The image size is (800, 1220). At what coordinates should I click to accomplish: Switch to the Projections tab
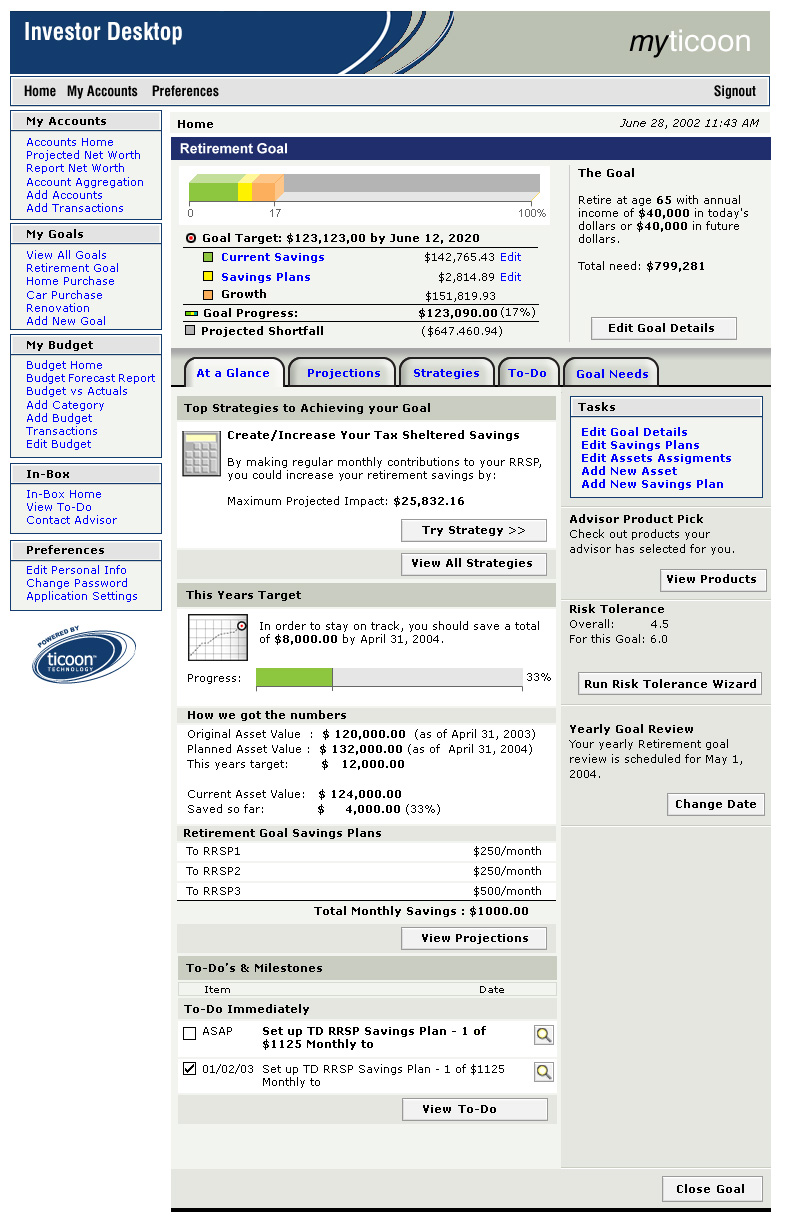tap(343, 373)
